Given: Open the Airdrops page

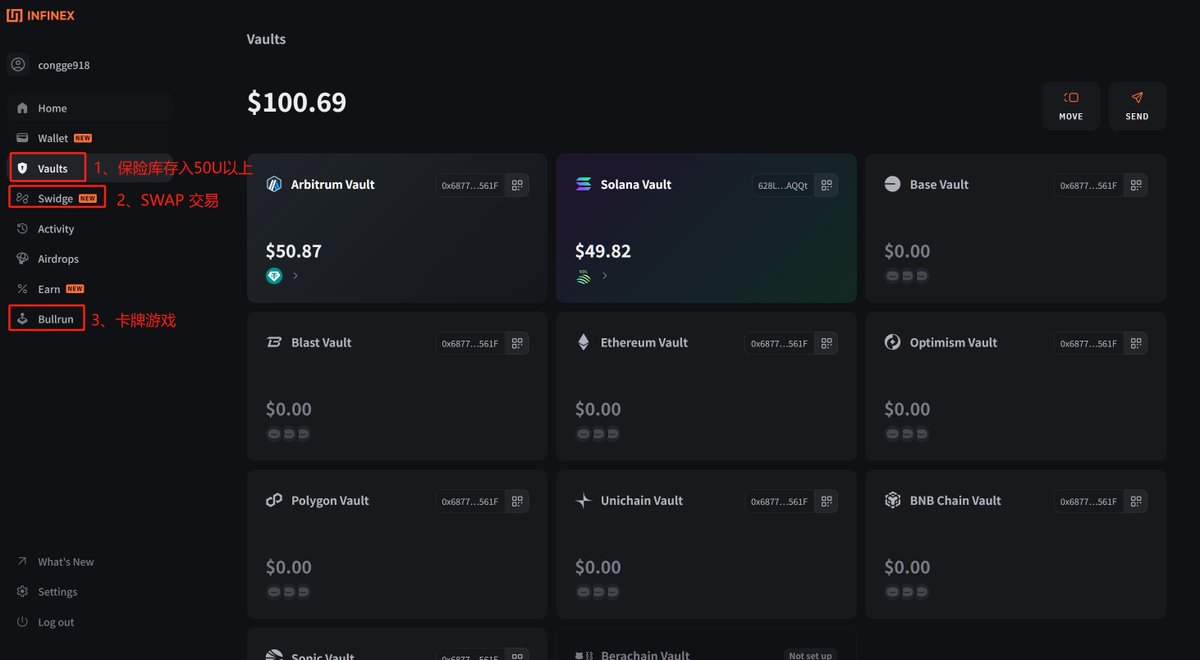Looking at the screenshot, I should 48,259.
